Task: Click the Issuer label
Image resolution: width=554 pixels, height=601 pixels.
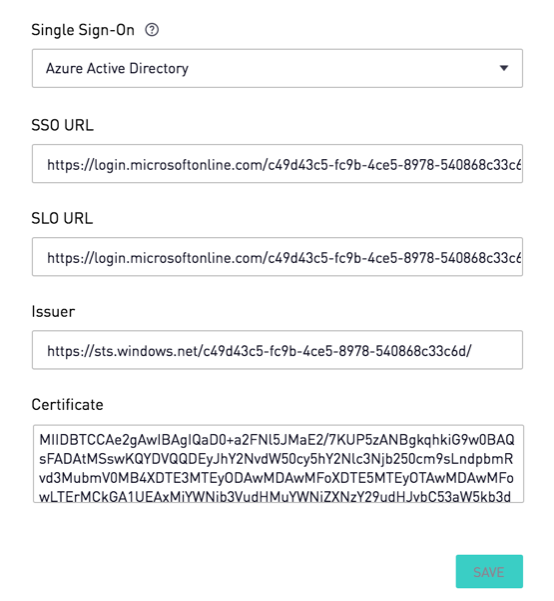Action: click(x=53, y=312)
